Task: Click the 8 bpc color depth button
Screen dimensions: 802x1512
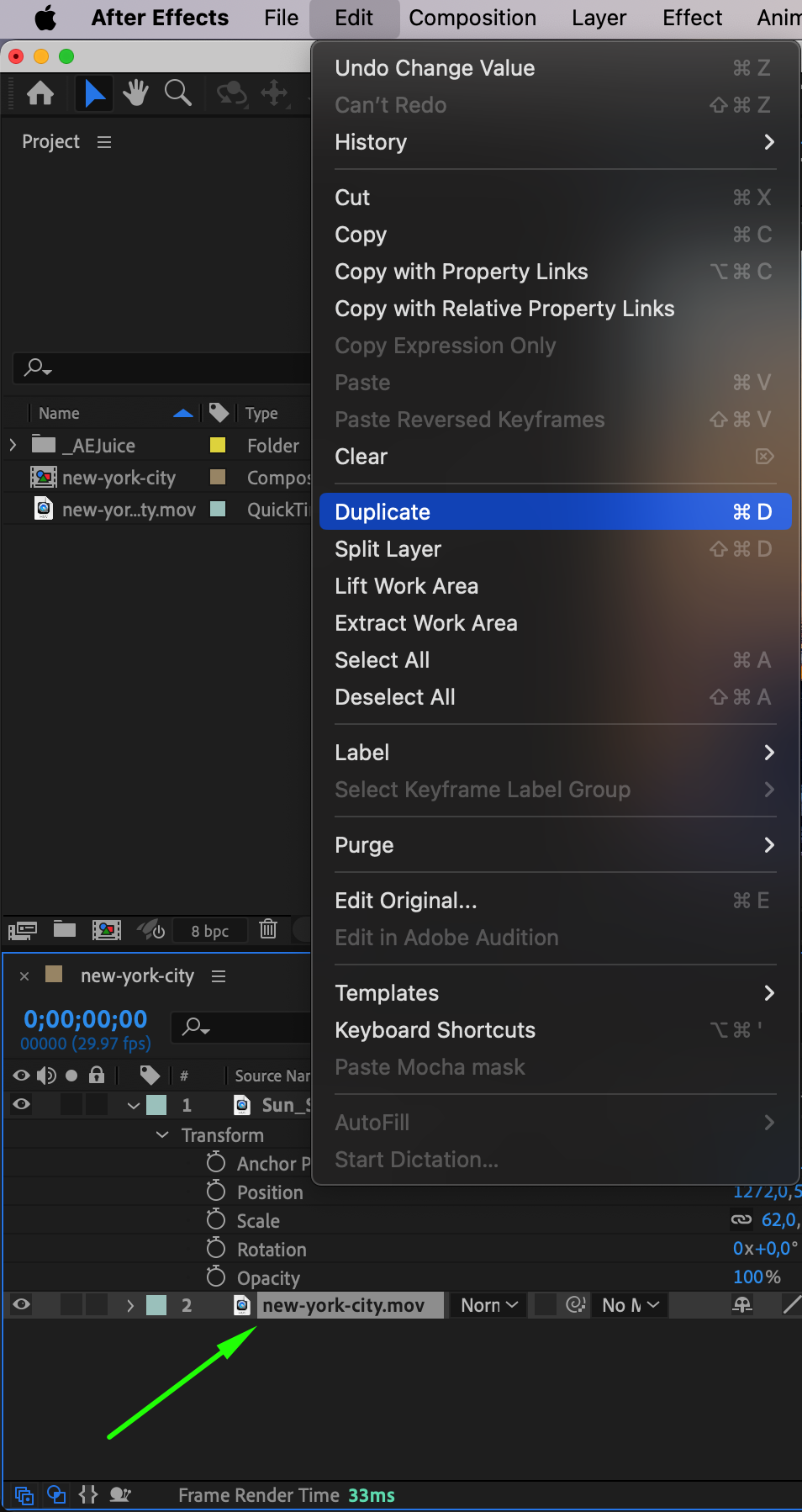Action: pos(209,931)
